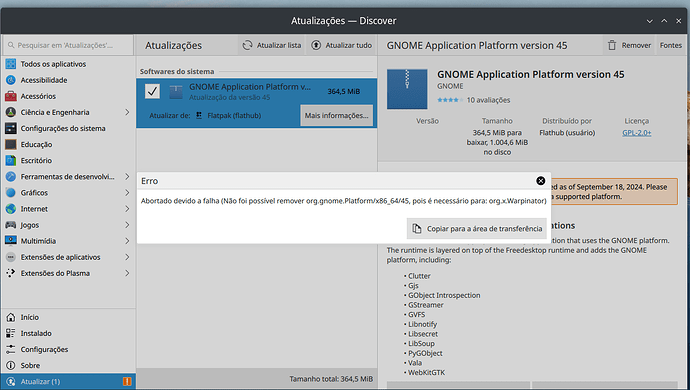Open the Acessibilidade category icon
This screenshot has height=390, width=690.
(11, 80)
